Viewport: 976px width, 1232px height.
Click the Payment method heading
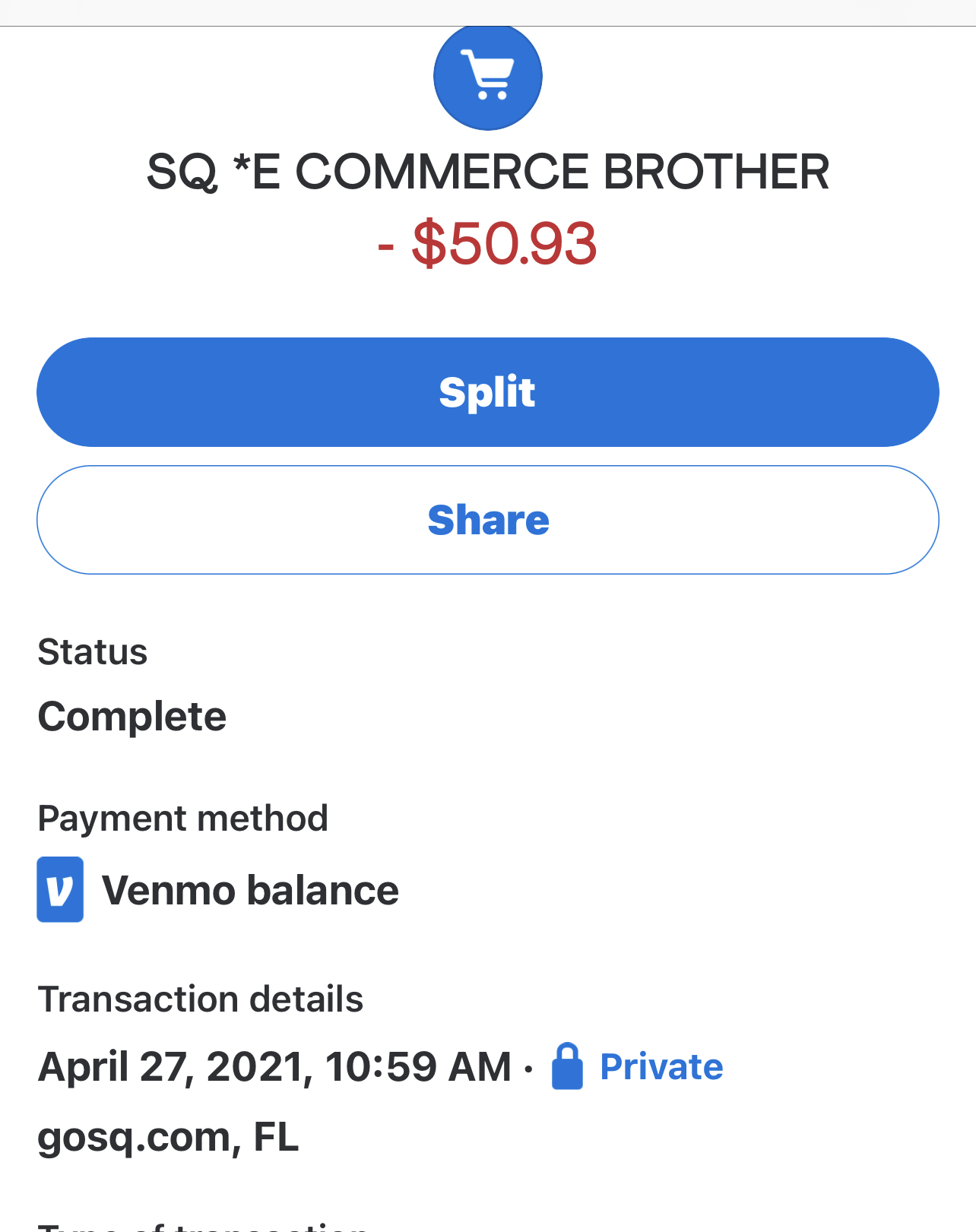(183, 819)
